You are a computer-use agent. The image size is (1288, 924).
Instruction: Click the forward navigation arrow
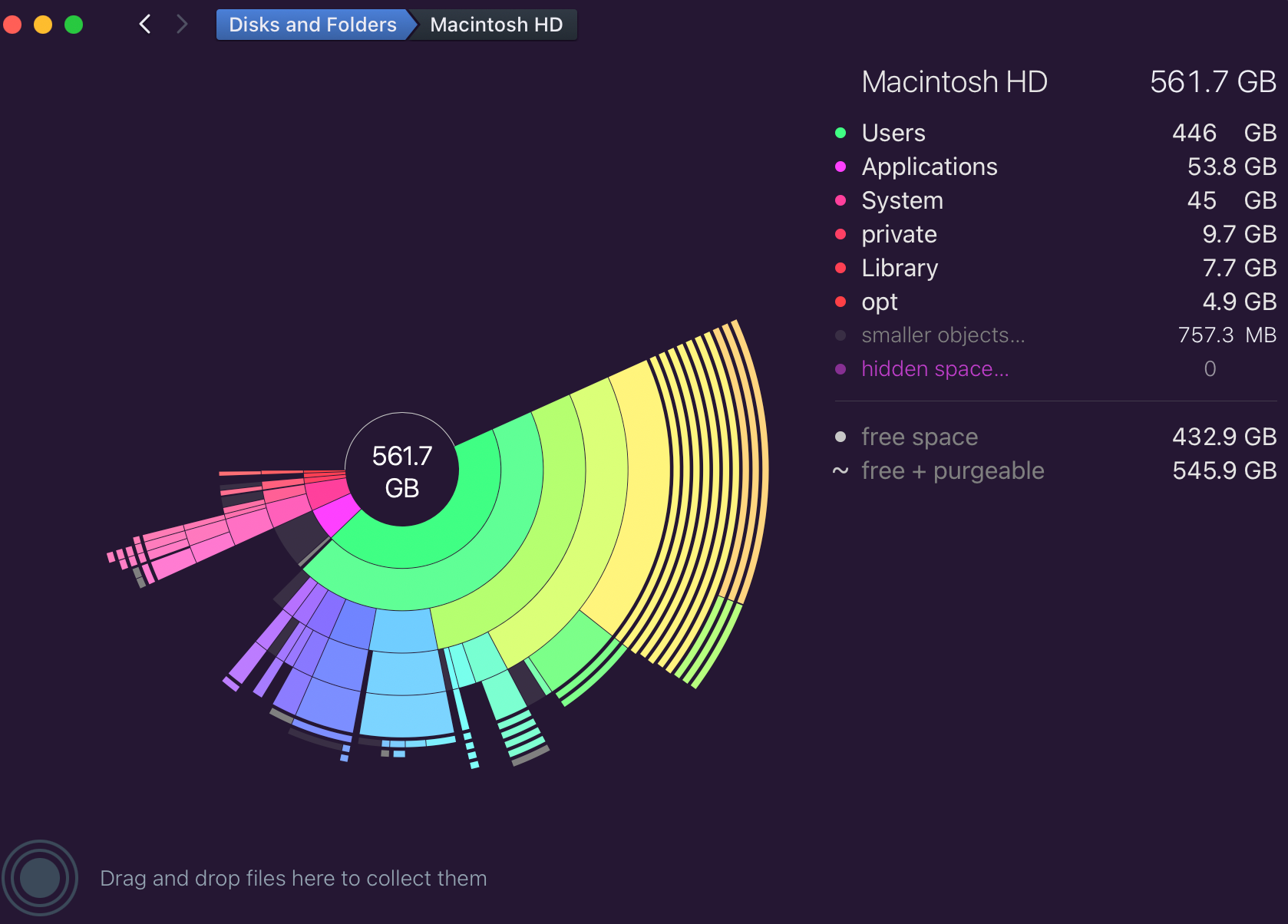pos(182,25)
